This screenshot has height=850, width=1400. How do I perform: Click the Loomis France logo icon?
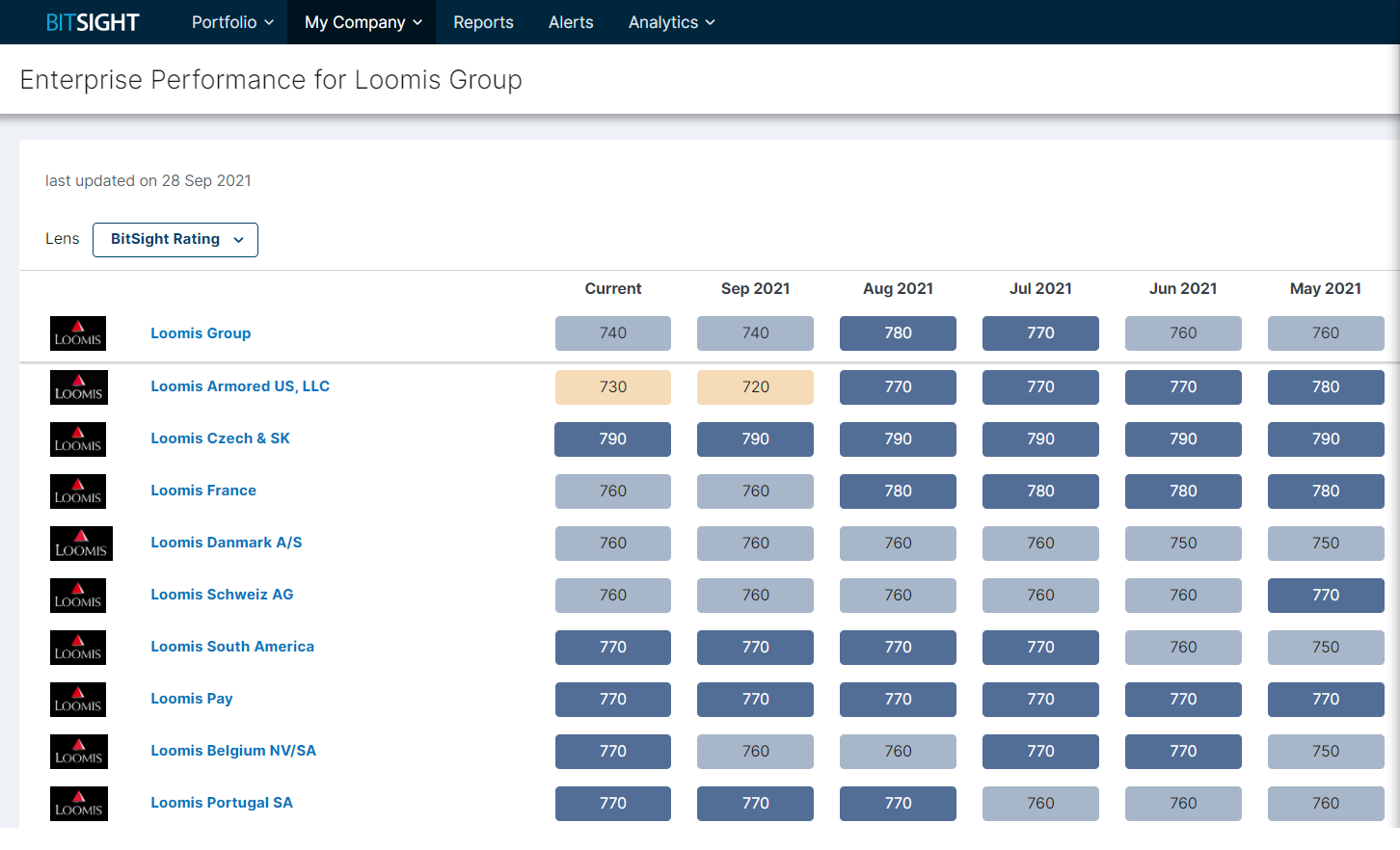pyautogui.click(x=78, y=491)
